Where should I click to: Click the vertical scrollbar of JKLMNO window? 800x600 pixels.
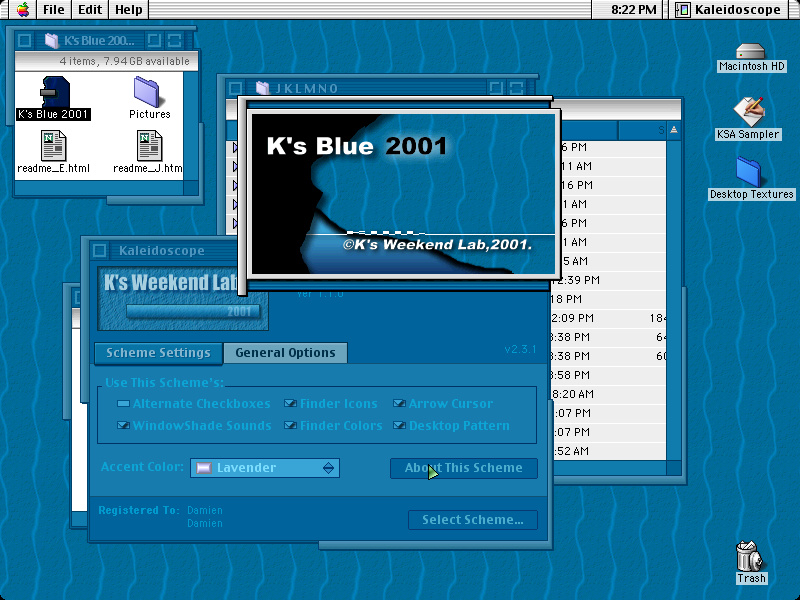point(673,300)
